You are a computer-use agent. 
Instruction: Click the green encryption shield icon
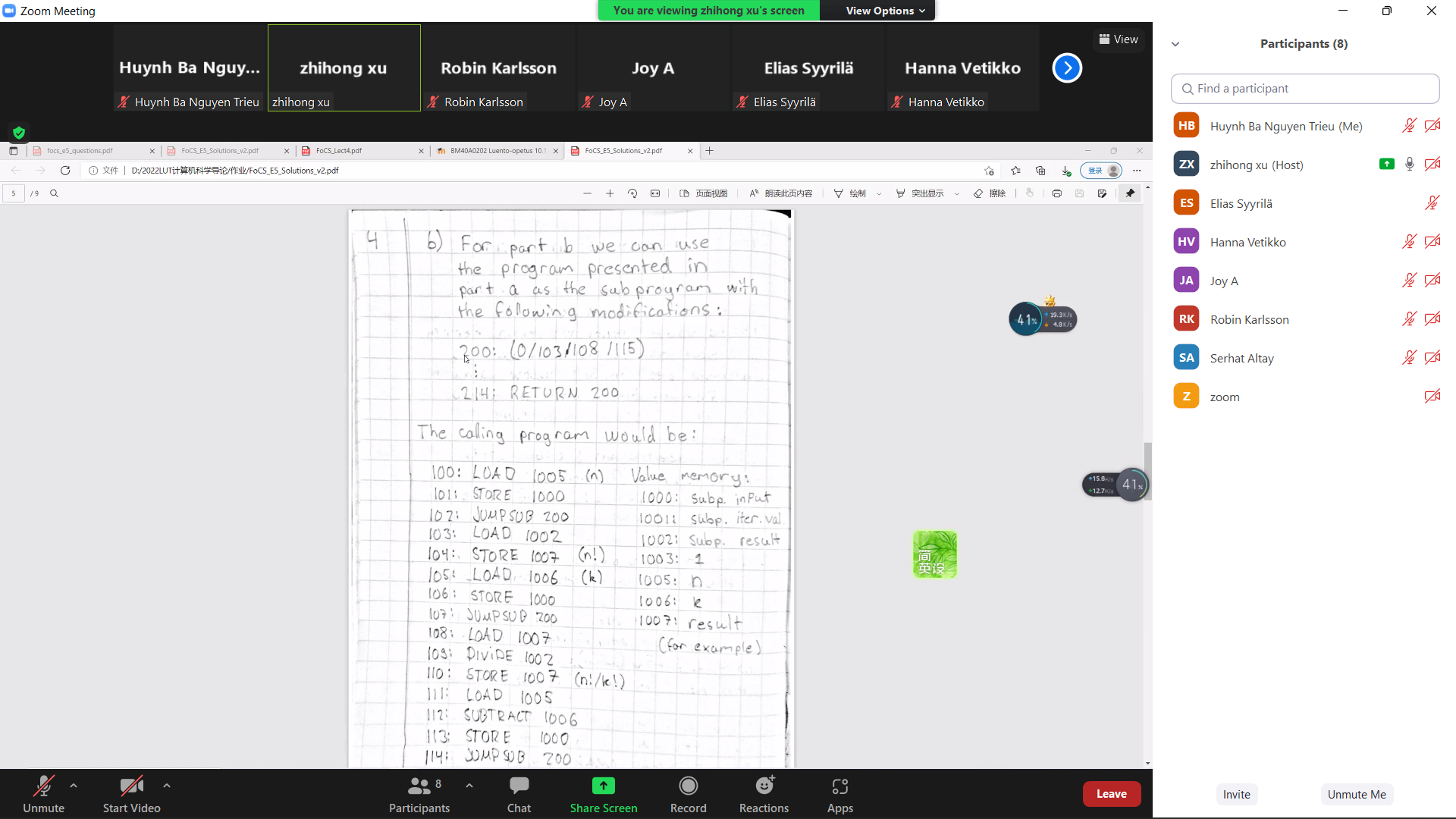[x=19, y=133]
